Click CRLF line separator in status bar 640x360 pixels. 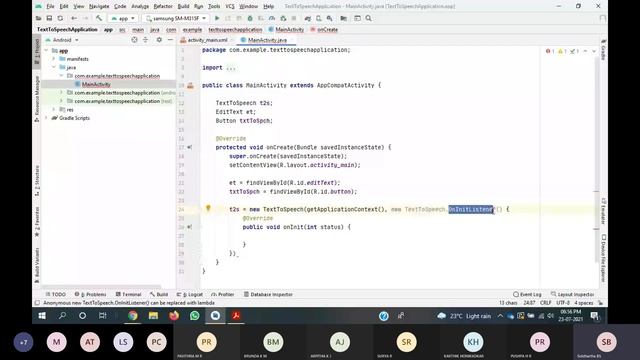coord(546,303)
